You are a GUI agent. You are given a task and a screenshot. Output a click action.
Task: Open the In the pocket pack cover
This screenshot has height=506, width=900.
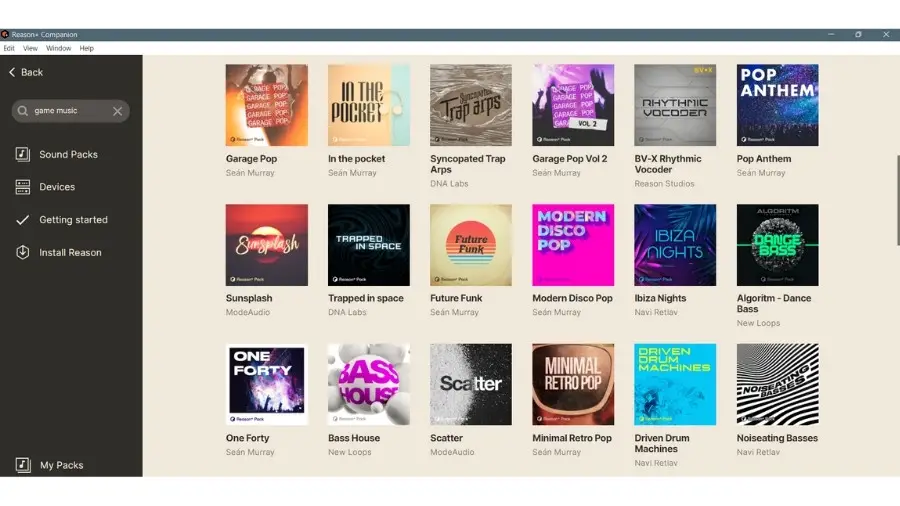click(x=368, y=105)
